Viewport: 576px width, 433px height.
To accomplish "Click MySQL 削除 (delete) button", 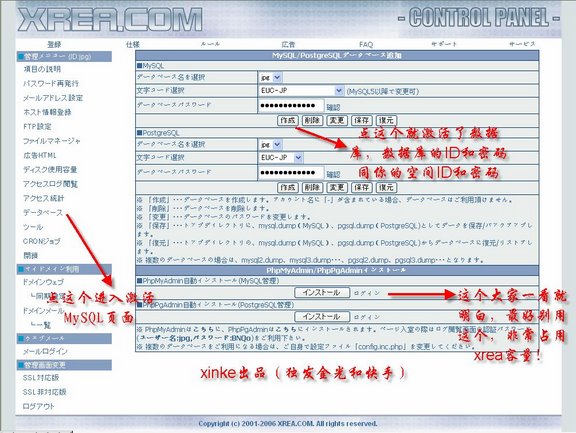I will tap(312, 120).
